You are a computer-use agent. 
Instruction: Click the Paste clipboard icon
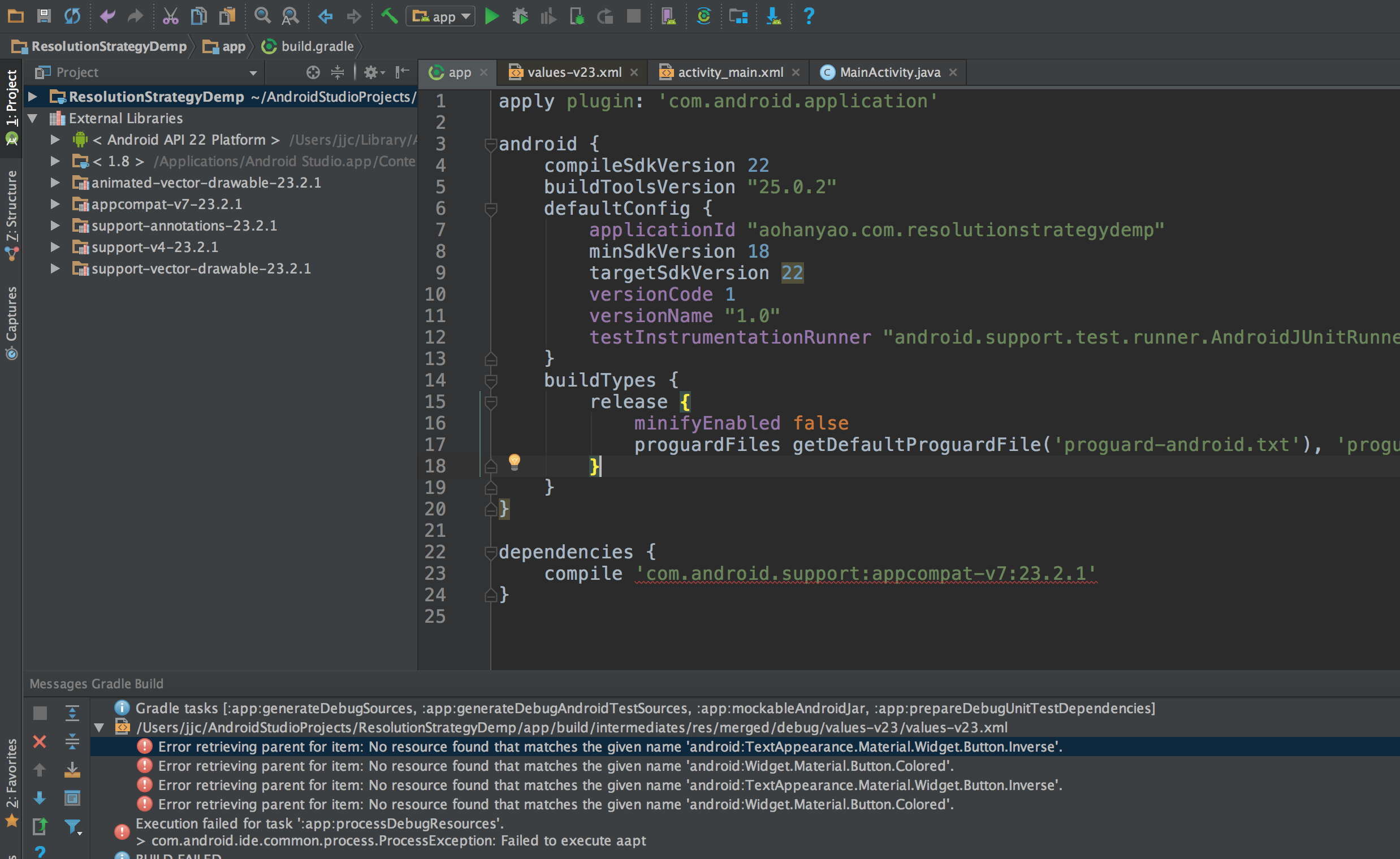tap(227, 16)
